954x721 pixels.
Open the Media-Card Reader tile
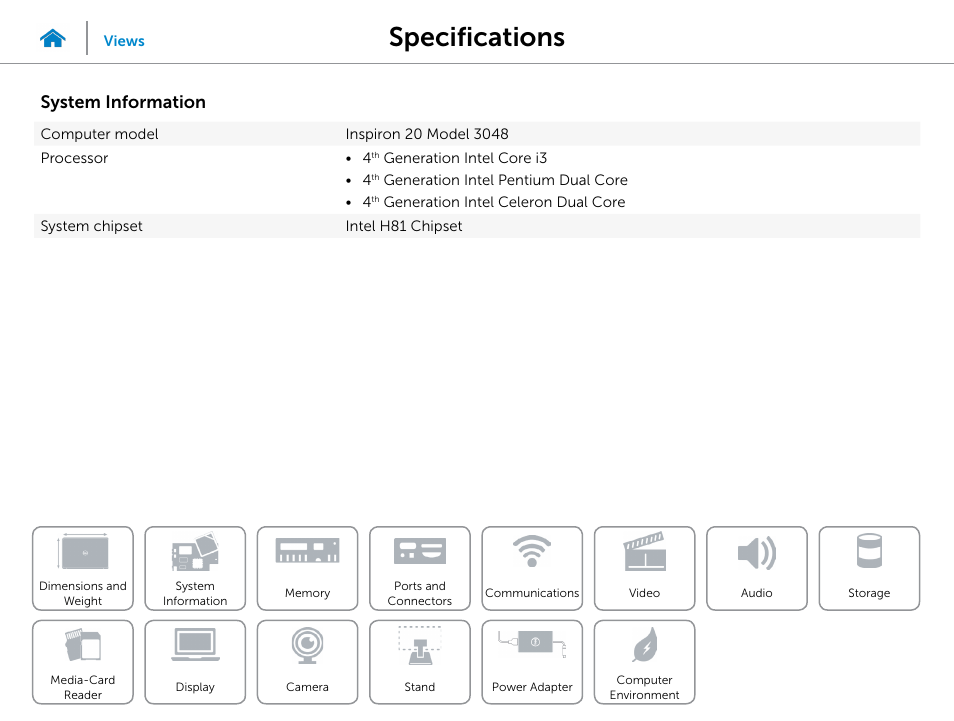(83, 662)
